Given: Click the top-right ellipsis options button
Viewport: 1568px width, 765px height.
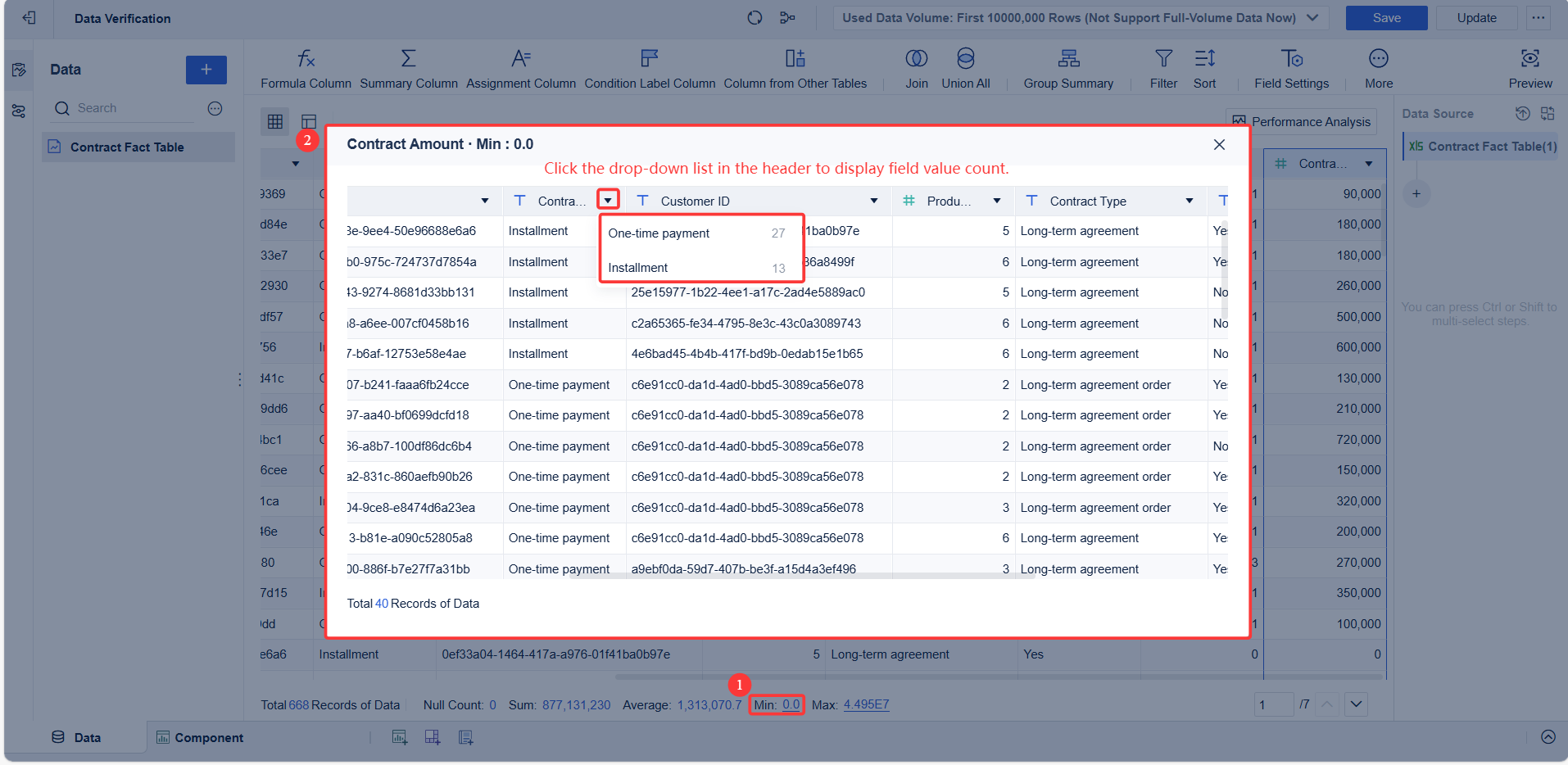Looking at the screenshot, I should coord(1539,18).
